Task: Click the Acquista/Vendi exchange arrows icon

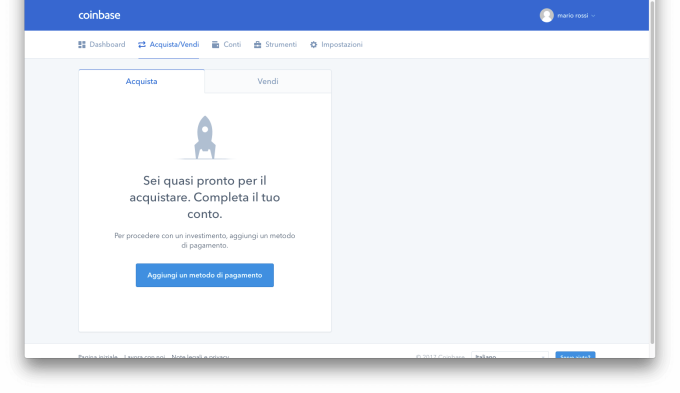Action: pos(142,45)
